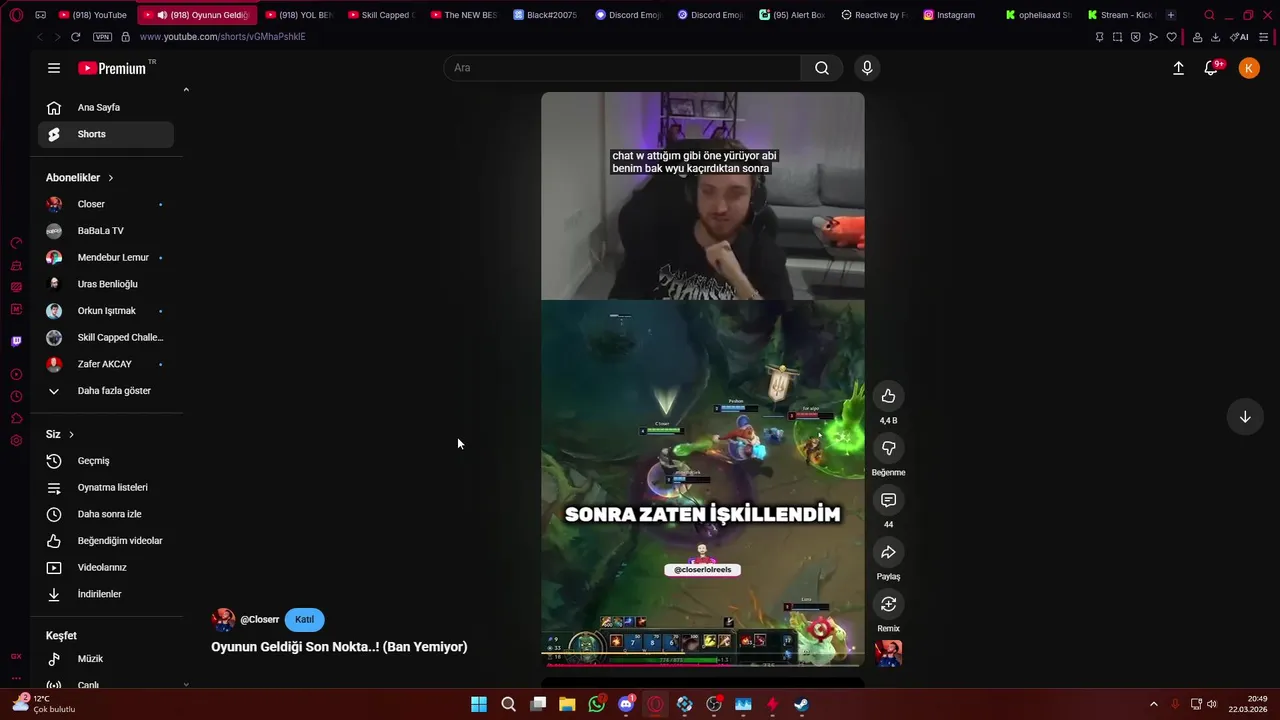Open Opera menu logo at top left
This screenshot has height=720, width=1280.
[x=17, y=15]
